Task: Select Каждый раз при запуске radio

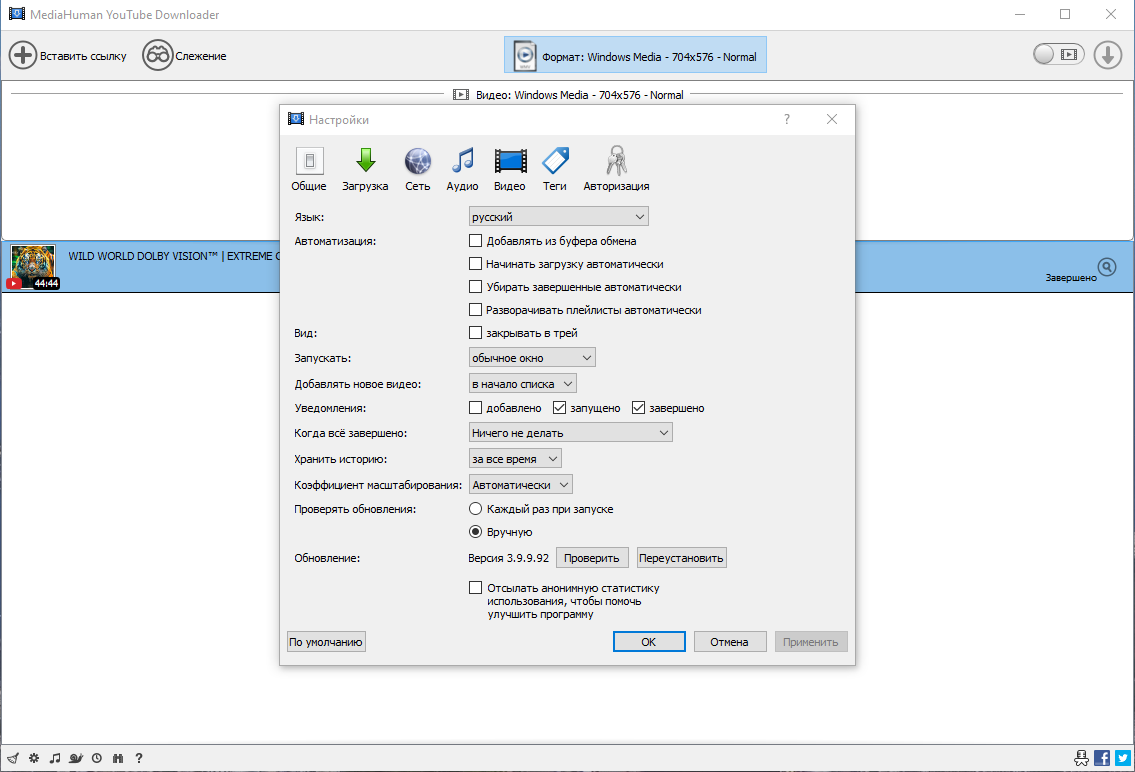Action: [x=476, y=509]
